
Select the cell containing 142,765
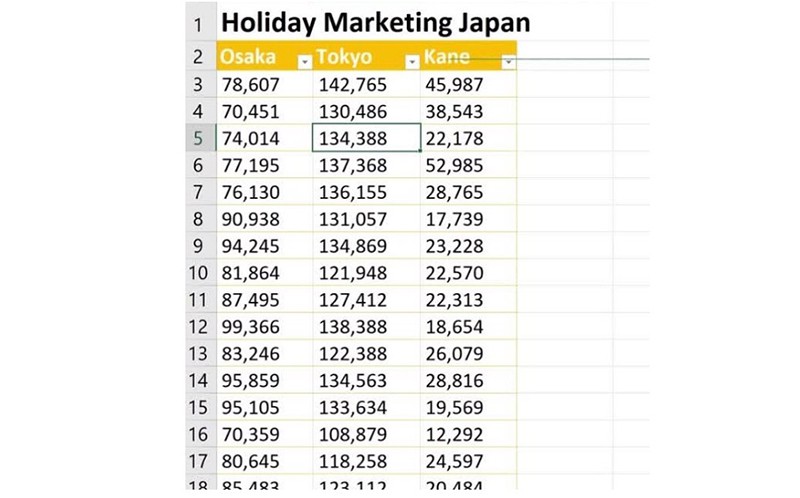pyautogui.click(x=366, y=84)
